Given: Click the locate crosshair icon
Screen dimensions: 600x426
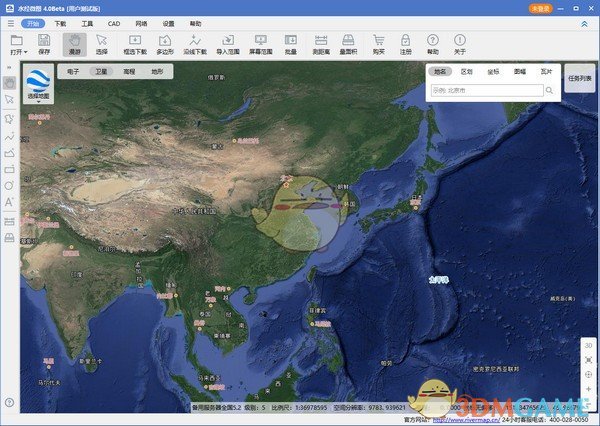Looking at the screenshot, I should click(x=589, y=374).
